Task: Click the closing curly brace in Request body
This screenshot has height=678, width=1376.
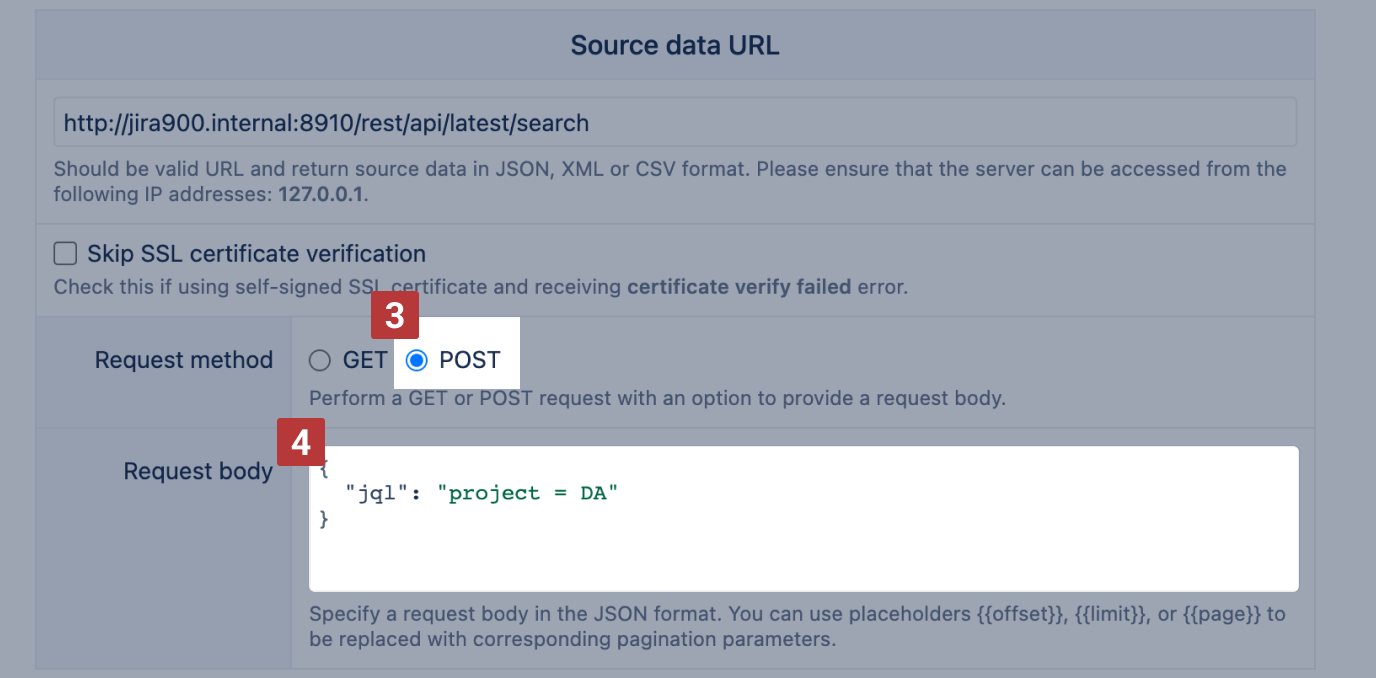Action: [x=323, y=518]
